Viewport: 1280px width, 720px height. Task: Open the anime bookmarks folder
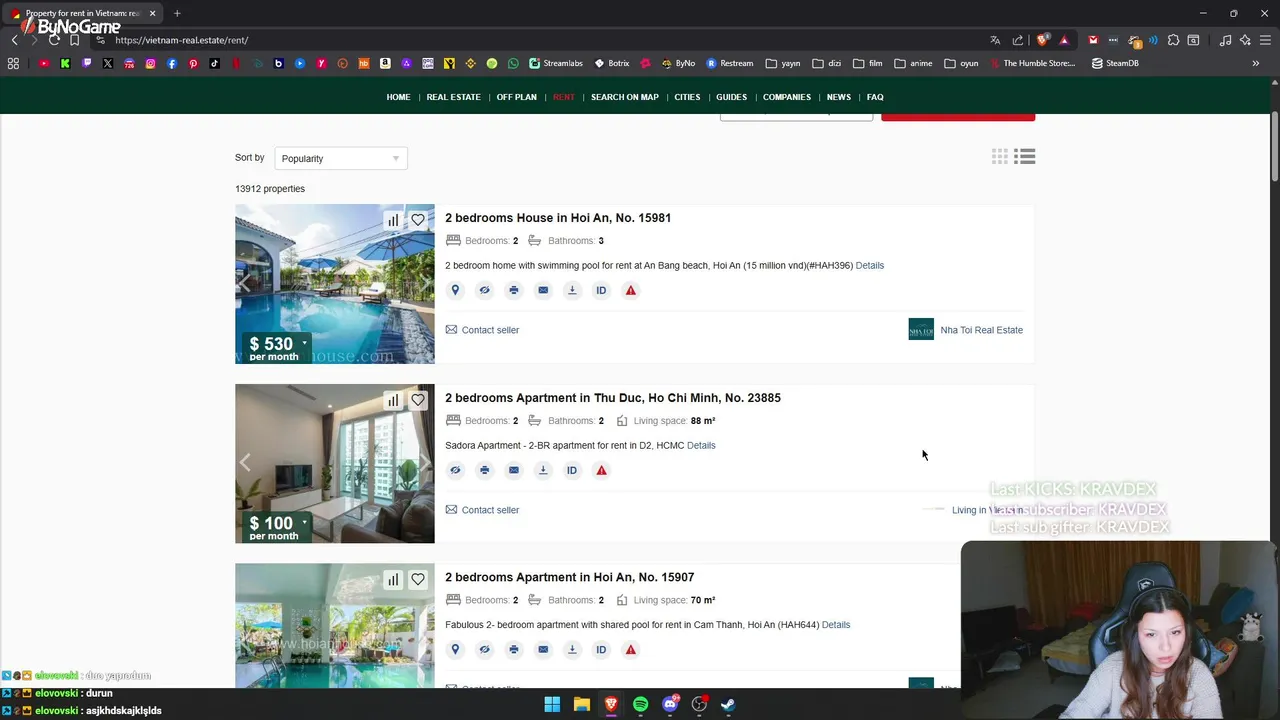point(913,63)
